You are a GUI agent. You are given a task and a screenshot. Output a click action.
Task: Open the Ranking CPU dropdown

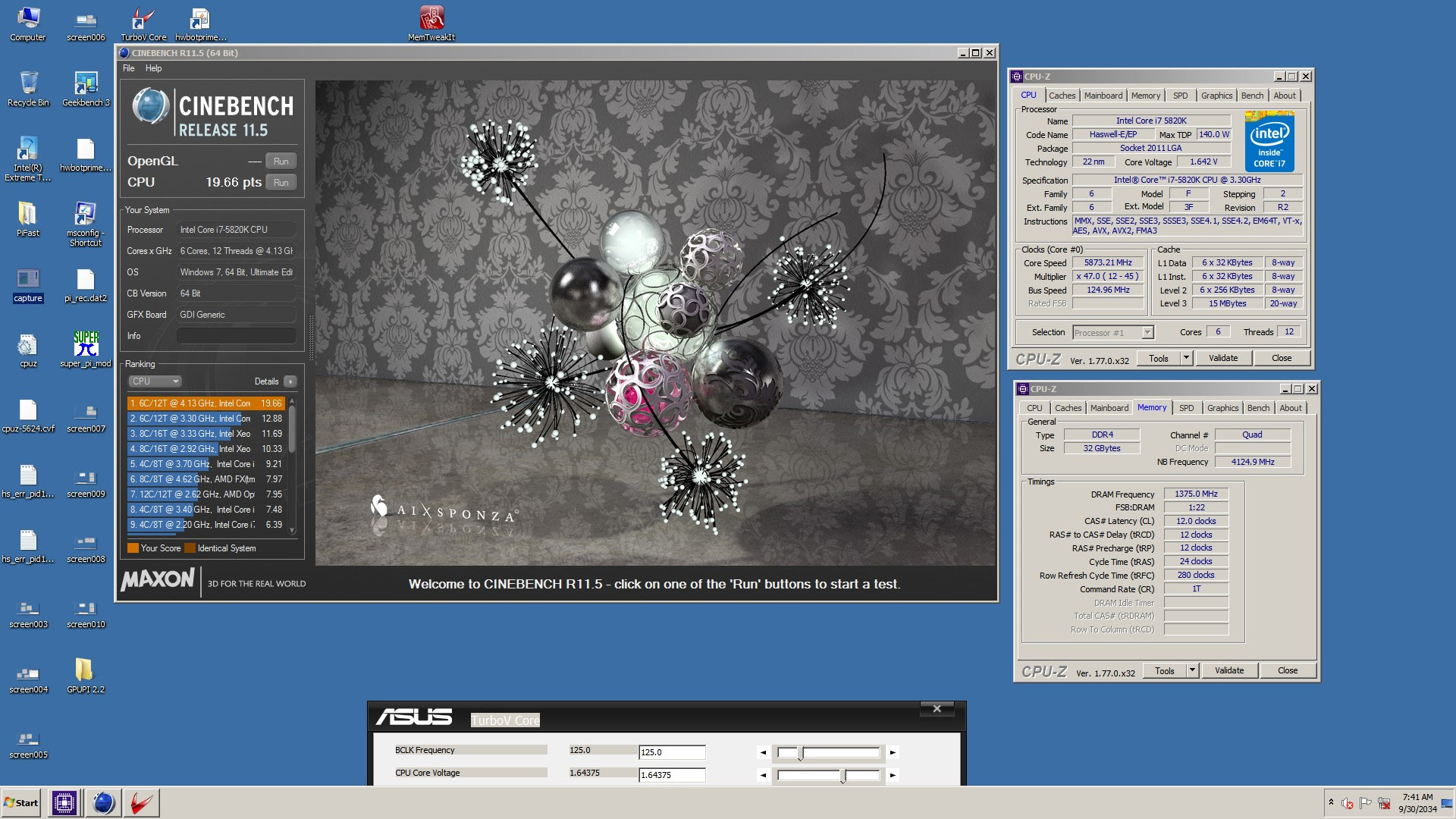pyautogui.click(x=155, y=381)
